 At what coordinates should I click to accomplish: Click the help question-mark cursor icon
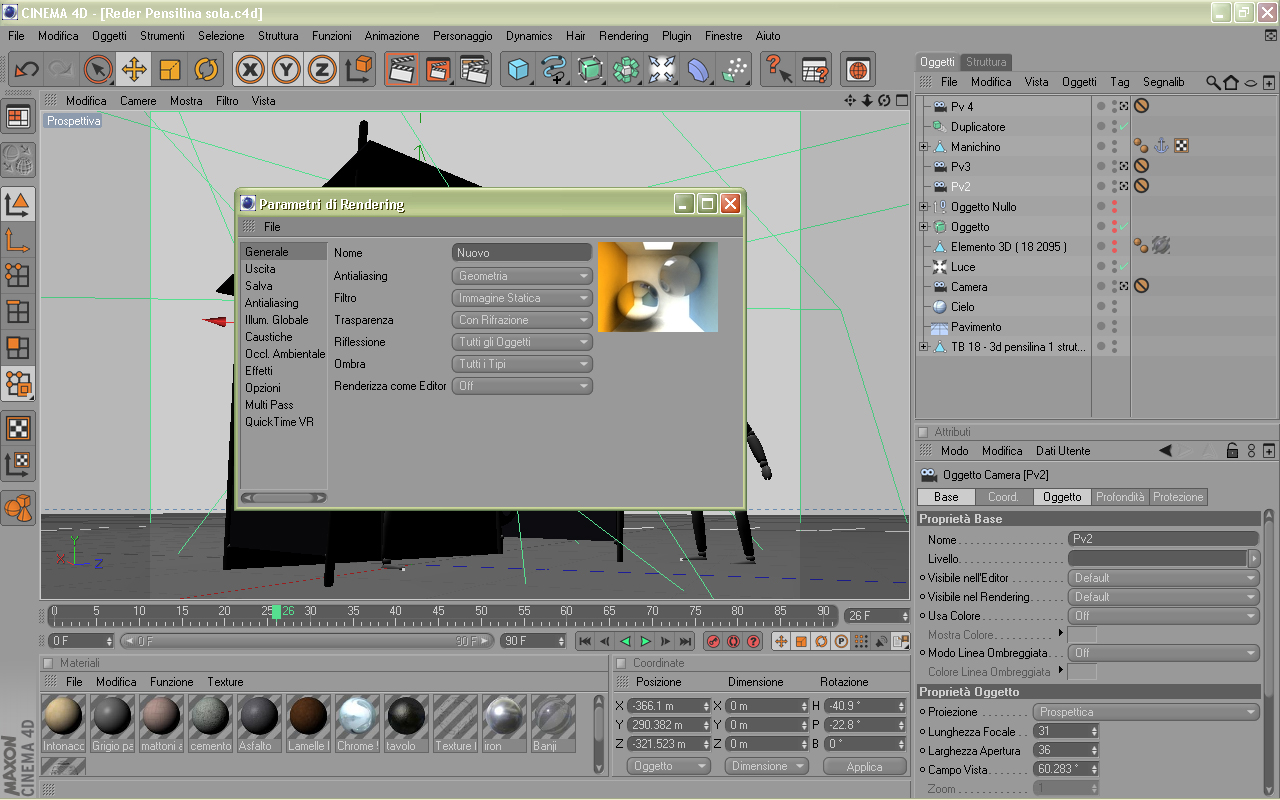click(778, 70)
